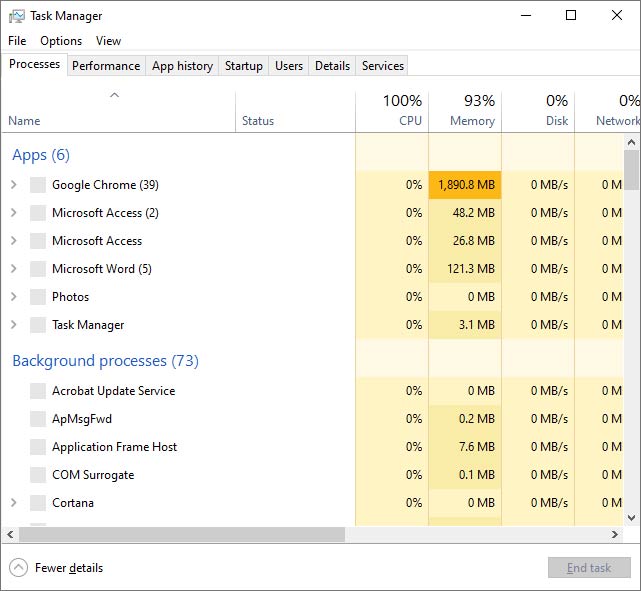Click Chrome's 1,890.8 MB memory cell
641x591 pixels.
point(465,185)
